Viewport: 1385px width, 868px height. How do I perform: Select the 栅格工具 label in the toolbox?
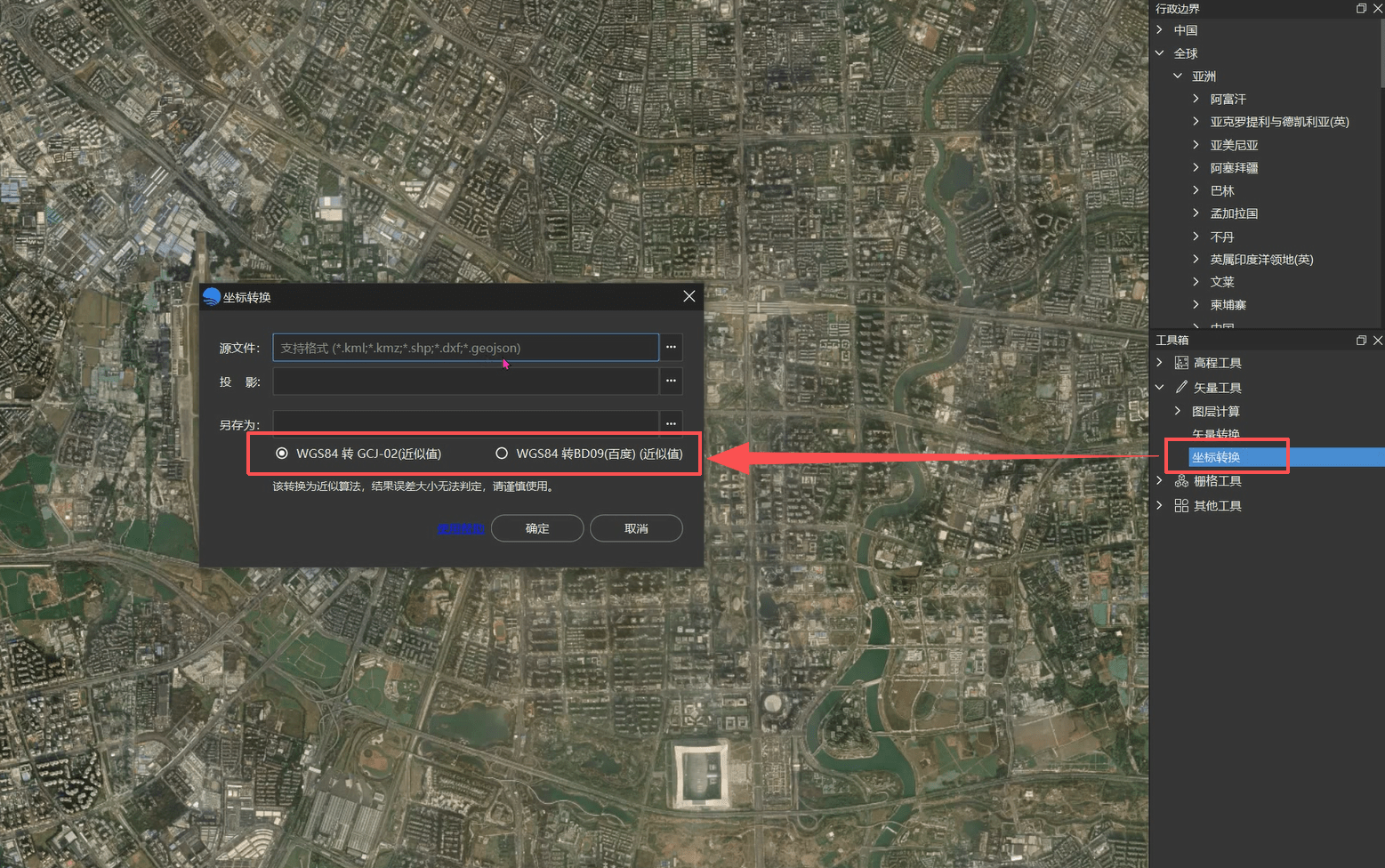click(x=1218, y=481)
